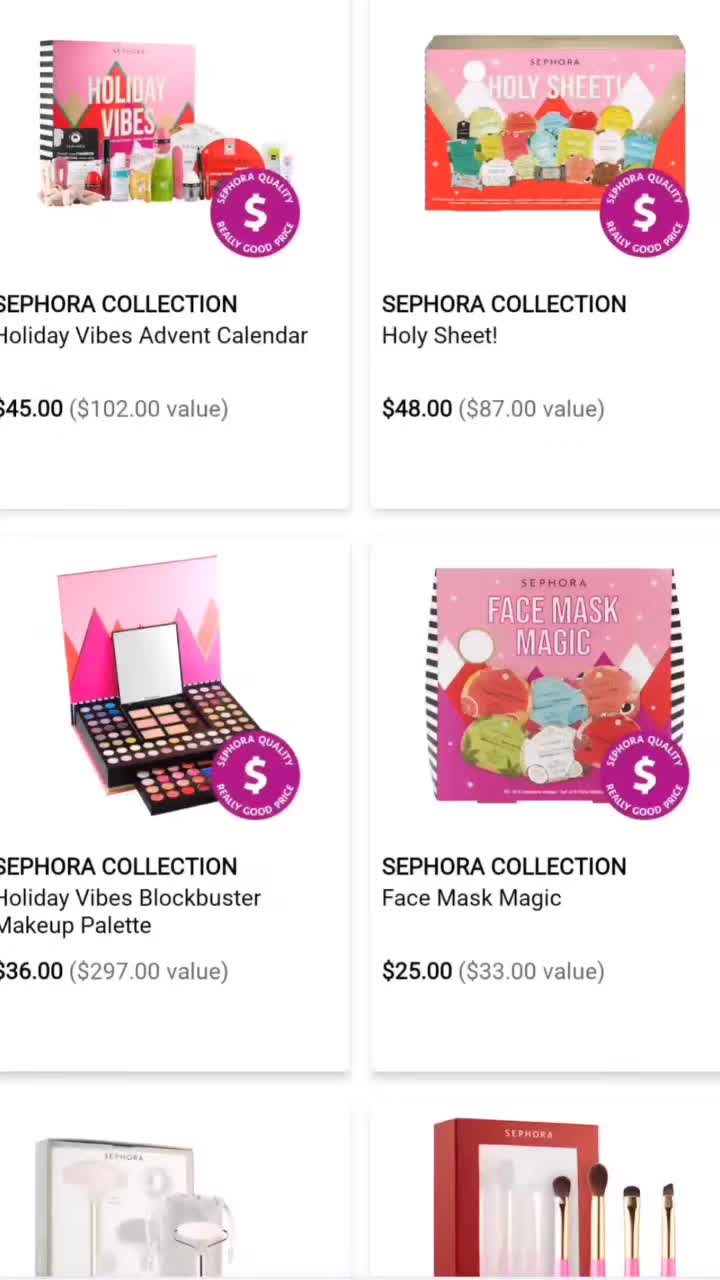Tap the purple dollar badge on Blockbuster Makeup Palette
This screenshot has width=720, height=1280.
click(256, 775)
